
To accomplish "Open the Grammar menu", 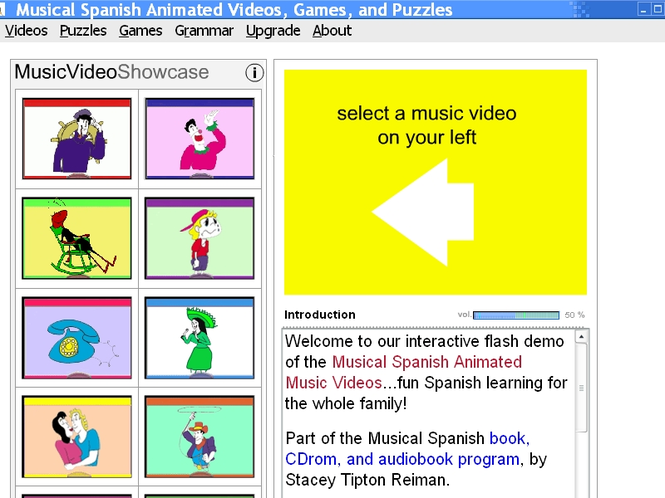I will point(204,31).
